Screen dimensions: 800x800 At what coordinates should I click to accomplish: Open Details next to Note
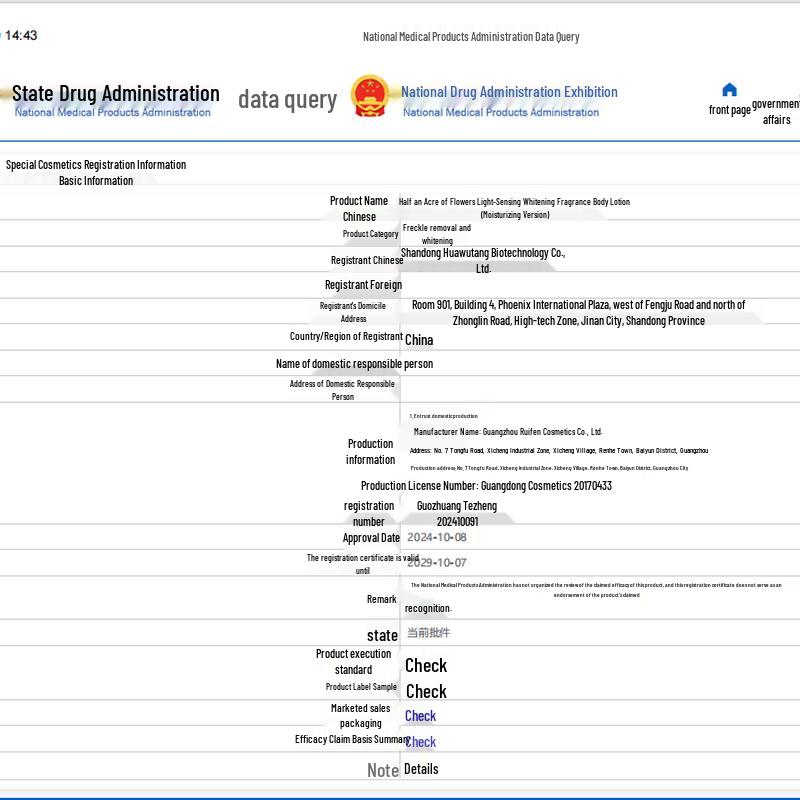(x=421, y=769)
